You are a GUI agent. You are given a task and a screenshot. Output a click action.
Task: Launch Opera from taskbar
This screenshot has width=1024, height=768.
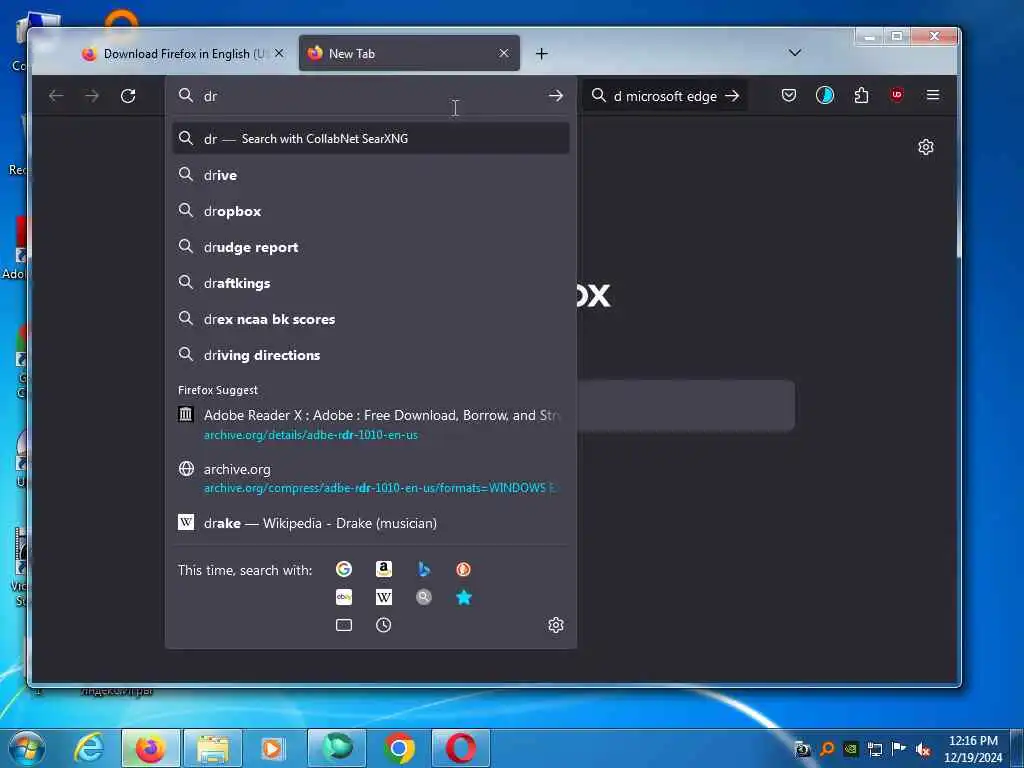coord(461,748)
